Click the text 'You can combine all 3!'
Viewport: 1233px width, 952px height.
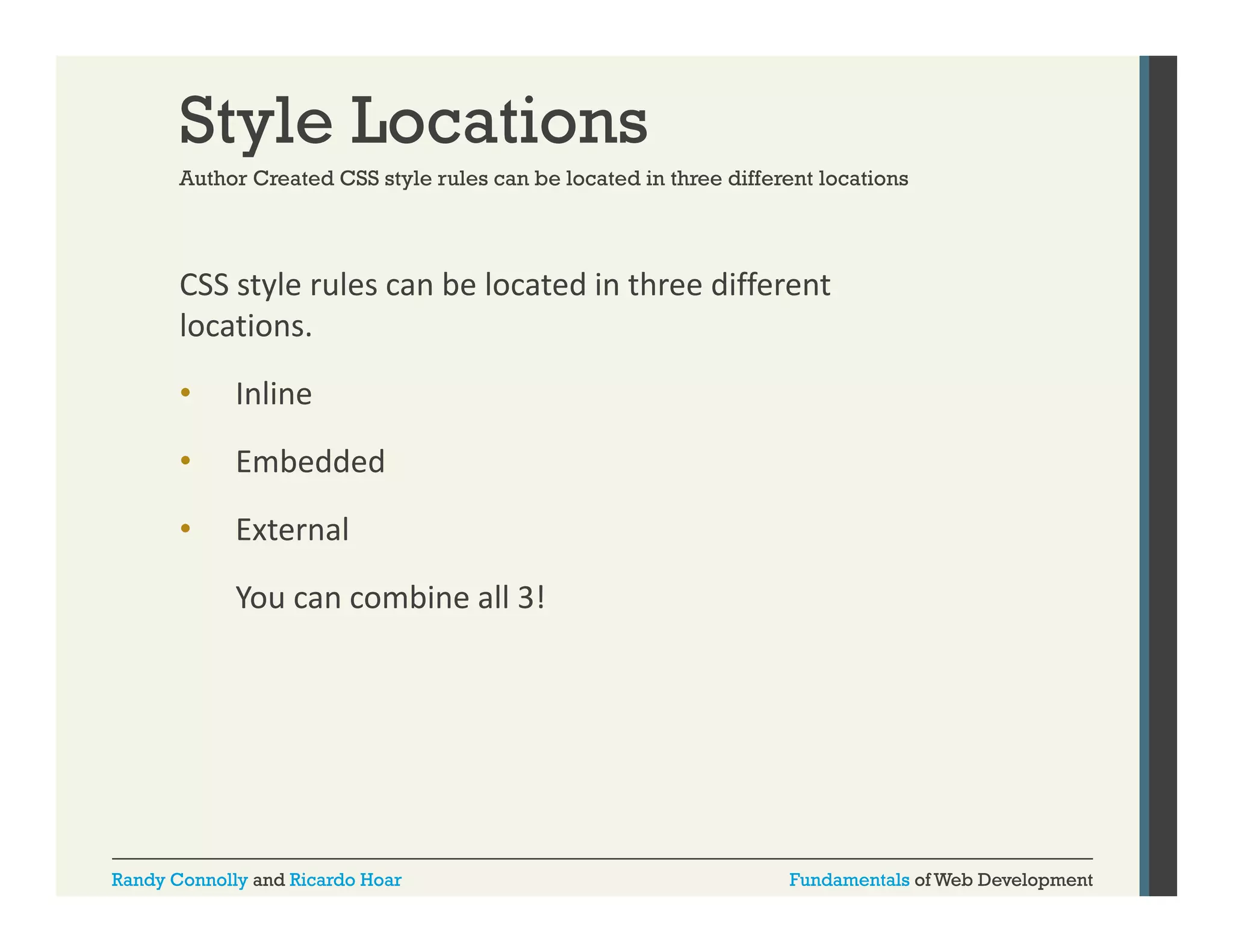point(390,598)
